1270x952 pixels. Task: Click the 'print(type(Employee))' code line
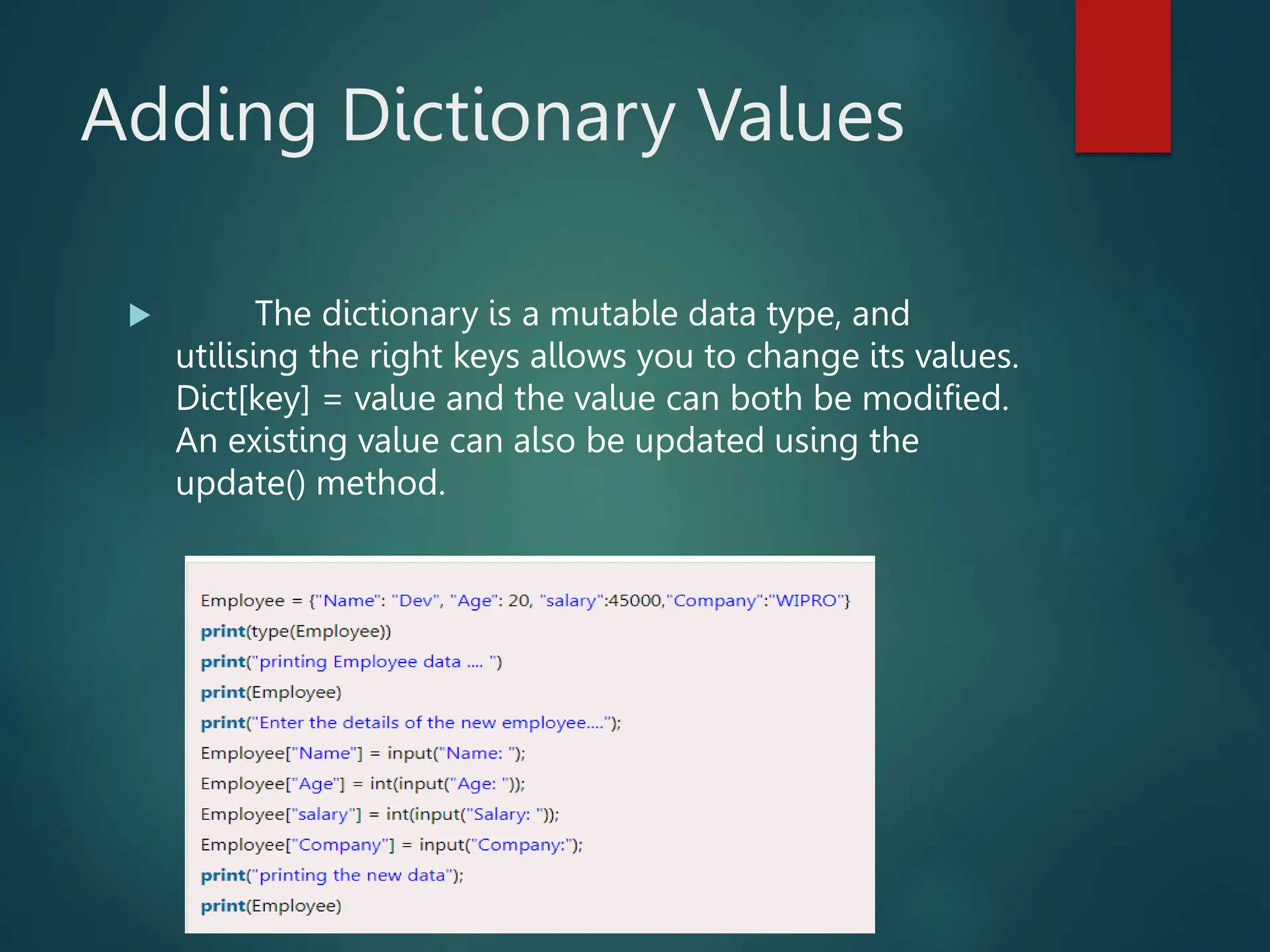tap(296, 632)
